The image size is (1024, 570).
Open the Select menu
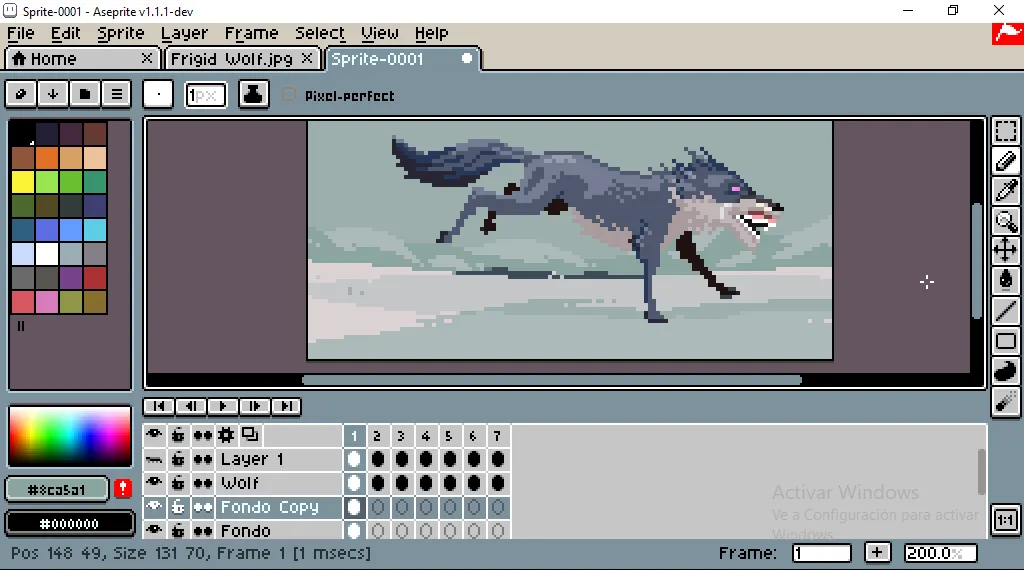[x=320, y=33]
